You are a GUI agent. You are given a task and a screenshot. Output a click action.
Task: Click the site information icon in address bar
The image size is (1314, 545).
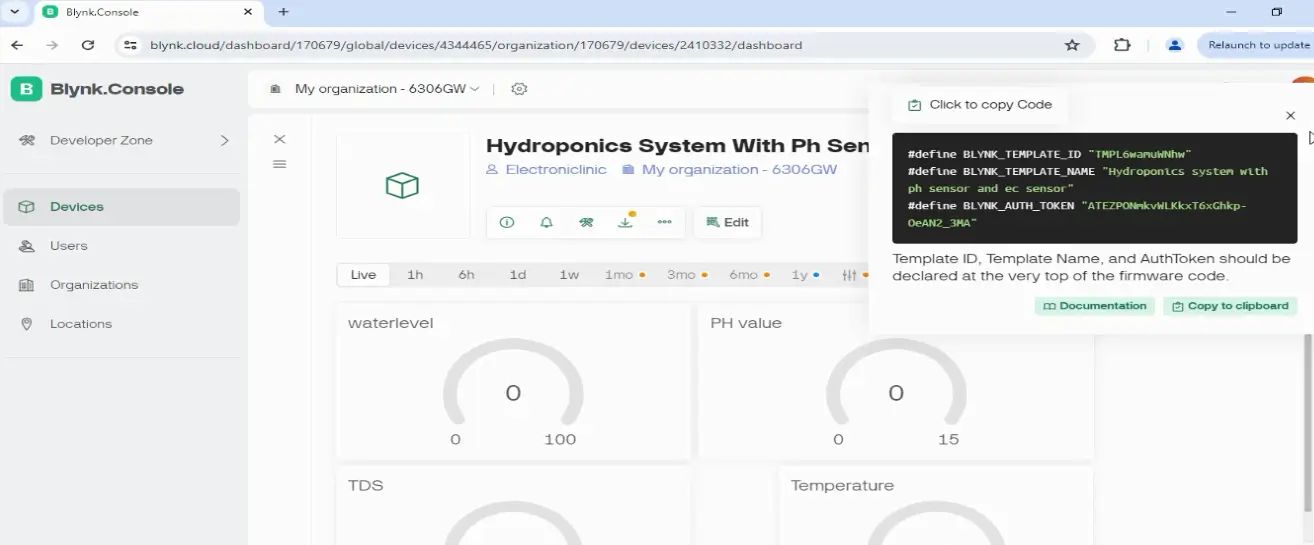(129, 45)
